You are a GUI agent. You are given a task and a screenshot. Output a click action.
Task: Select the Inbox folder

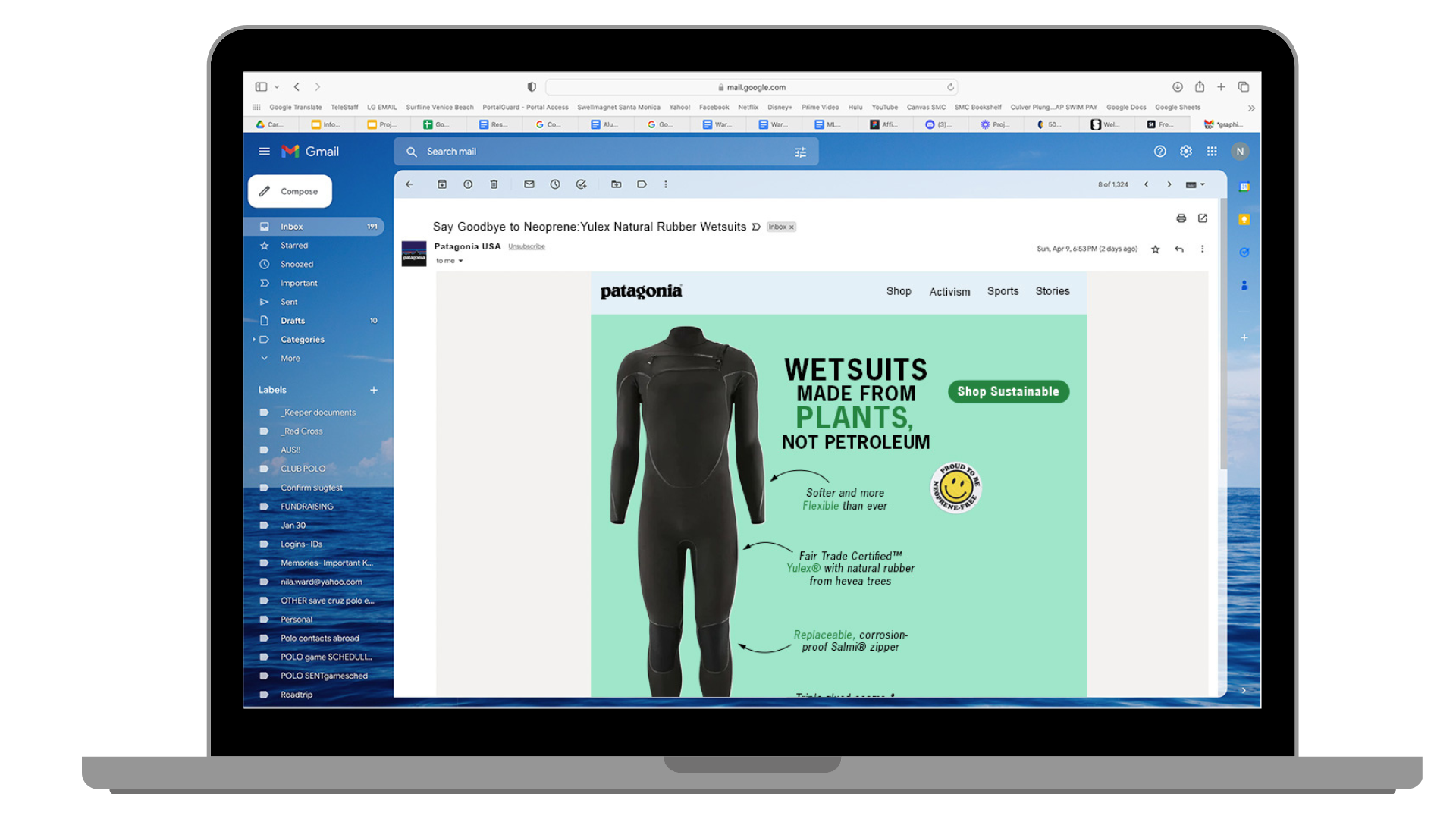314,227
